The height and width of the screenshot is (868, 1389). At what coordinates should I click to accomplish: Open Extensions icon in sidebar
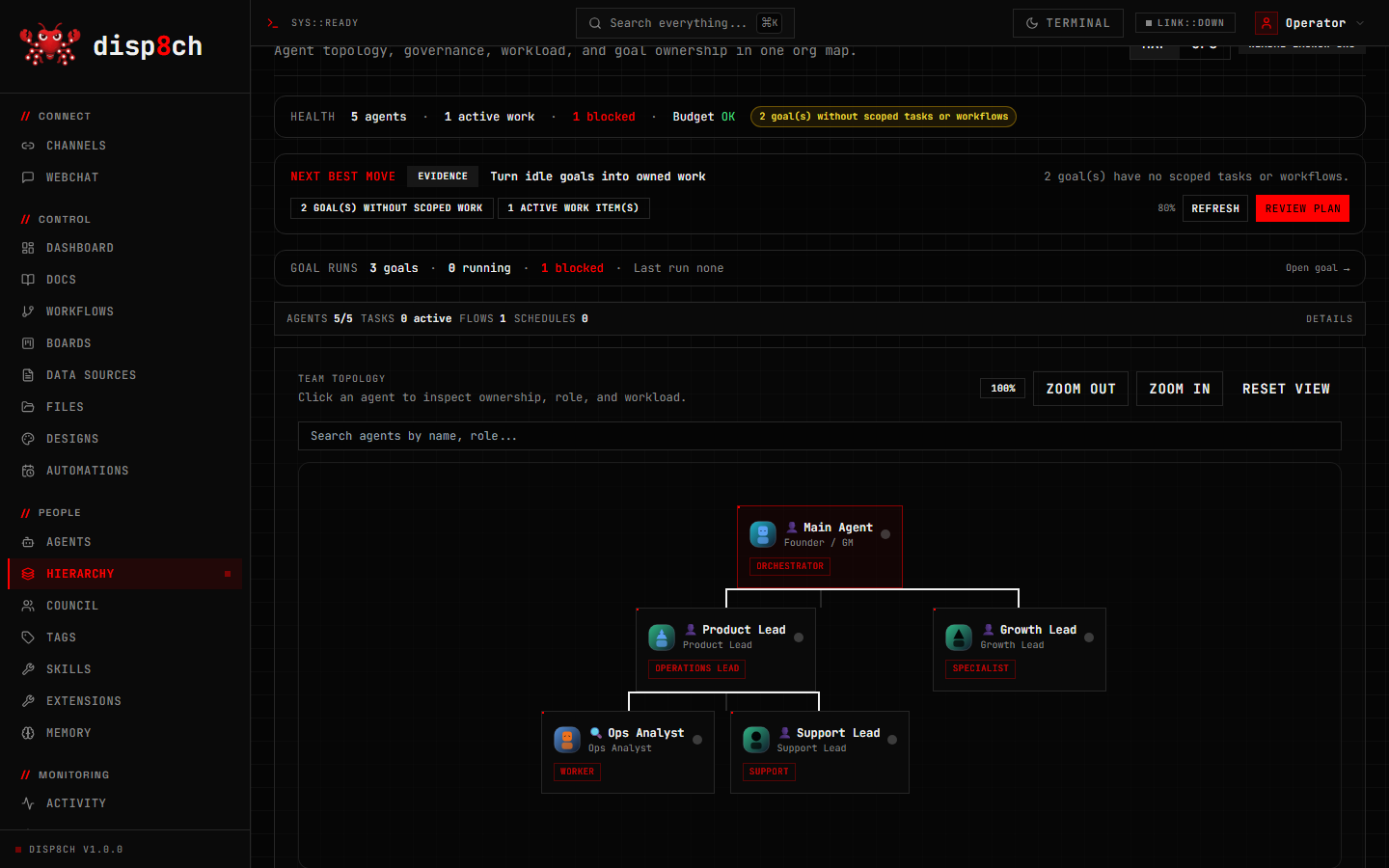(x=28, y=701)
